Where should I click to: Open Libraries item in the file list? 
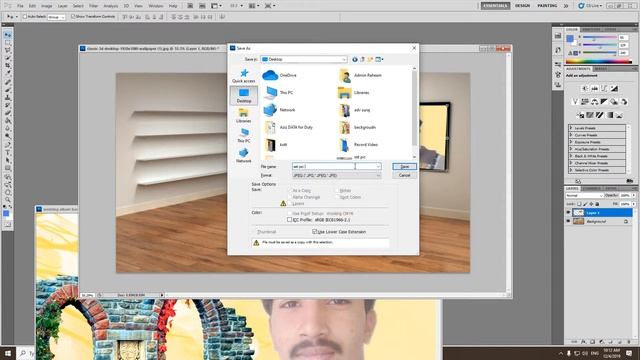[354, 93]
